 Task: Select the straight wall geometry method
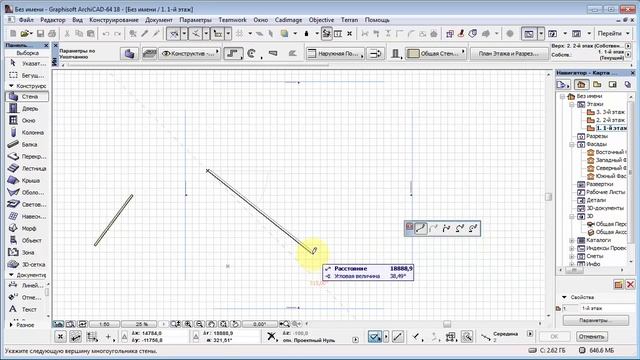point(233,53)
